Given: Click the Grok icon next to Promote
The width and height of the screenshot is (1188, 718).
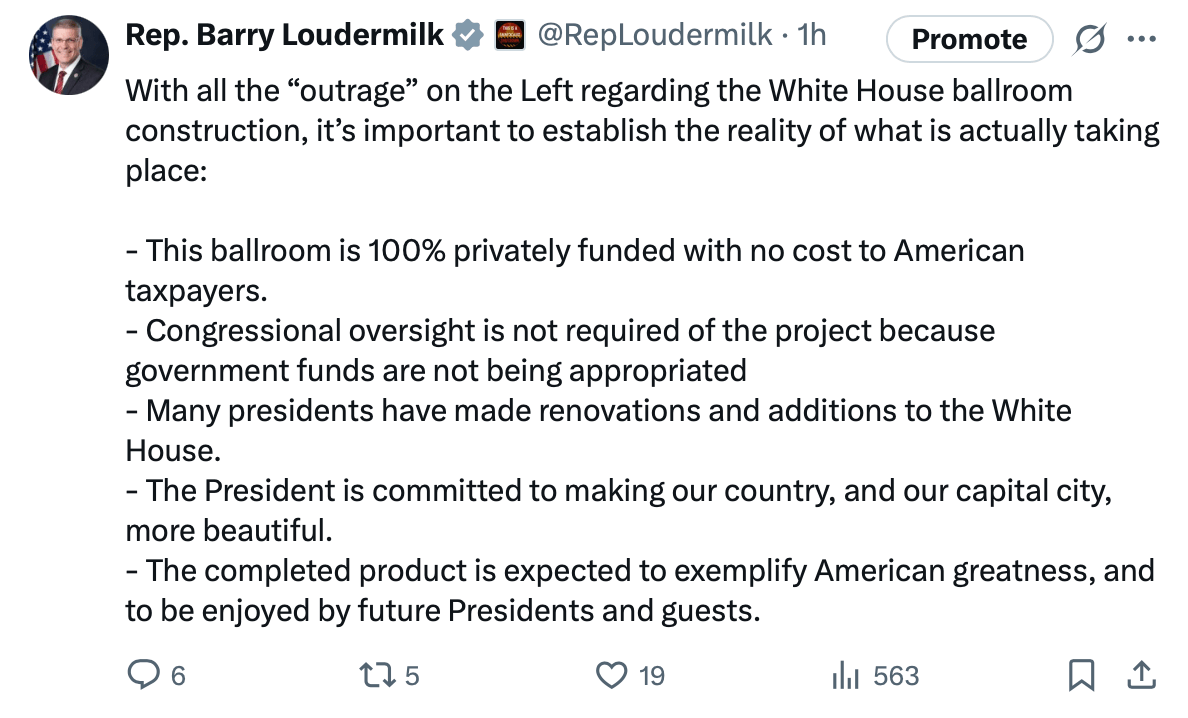Looking at the screenshot, I should click(x=1089, y=38).
